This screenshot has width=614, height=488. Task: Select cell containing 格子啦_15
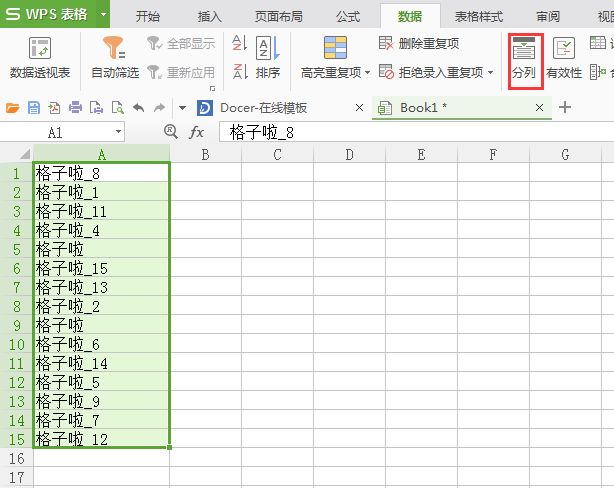tap(101, 268)
